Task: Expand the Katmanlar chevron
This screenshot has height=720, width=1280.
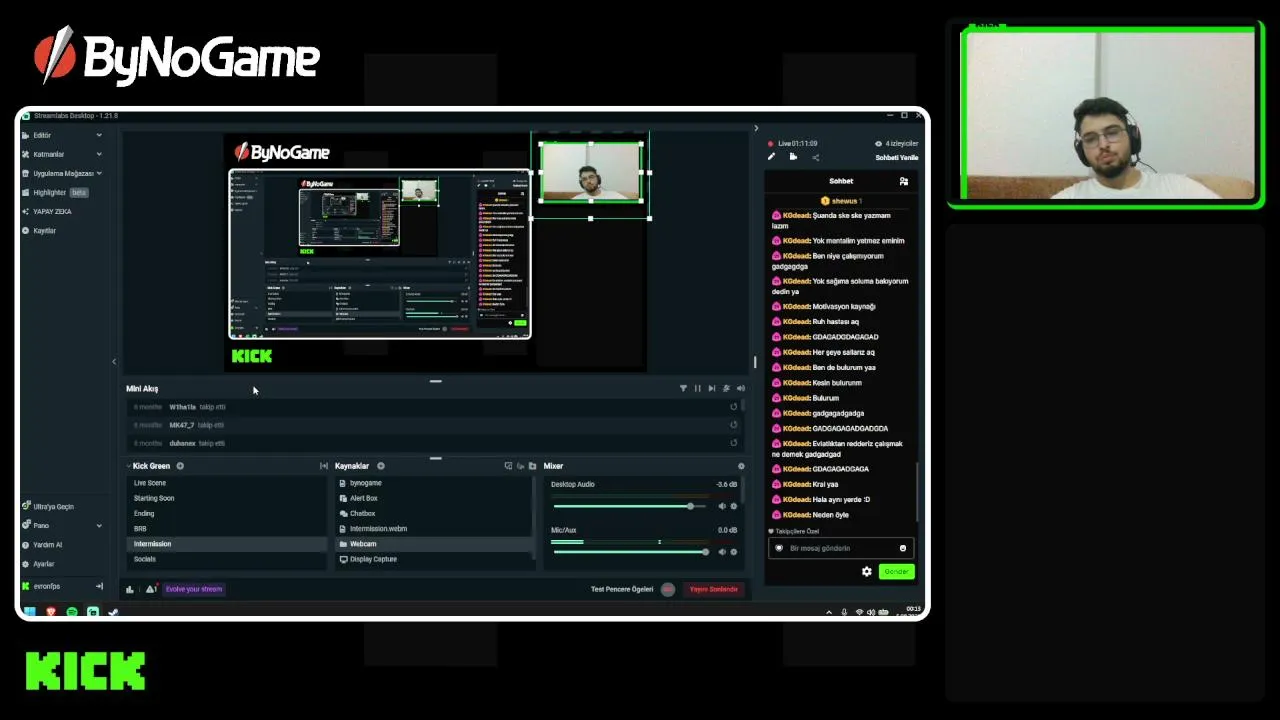Action: tap(99, 154)
